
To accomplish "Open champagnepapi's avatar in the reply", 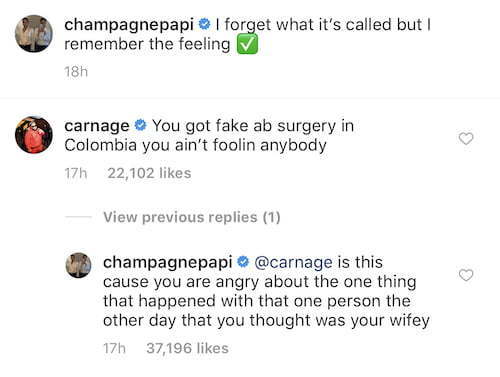I will pos(78,265).
